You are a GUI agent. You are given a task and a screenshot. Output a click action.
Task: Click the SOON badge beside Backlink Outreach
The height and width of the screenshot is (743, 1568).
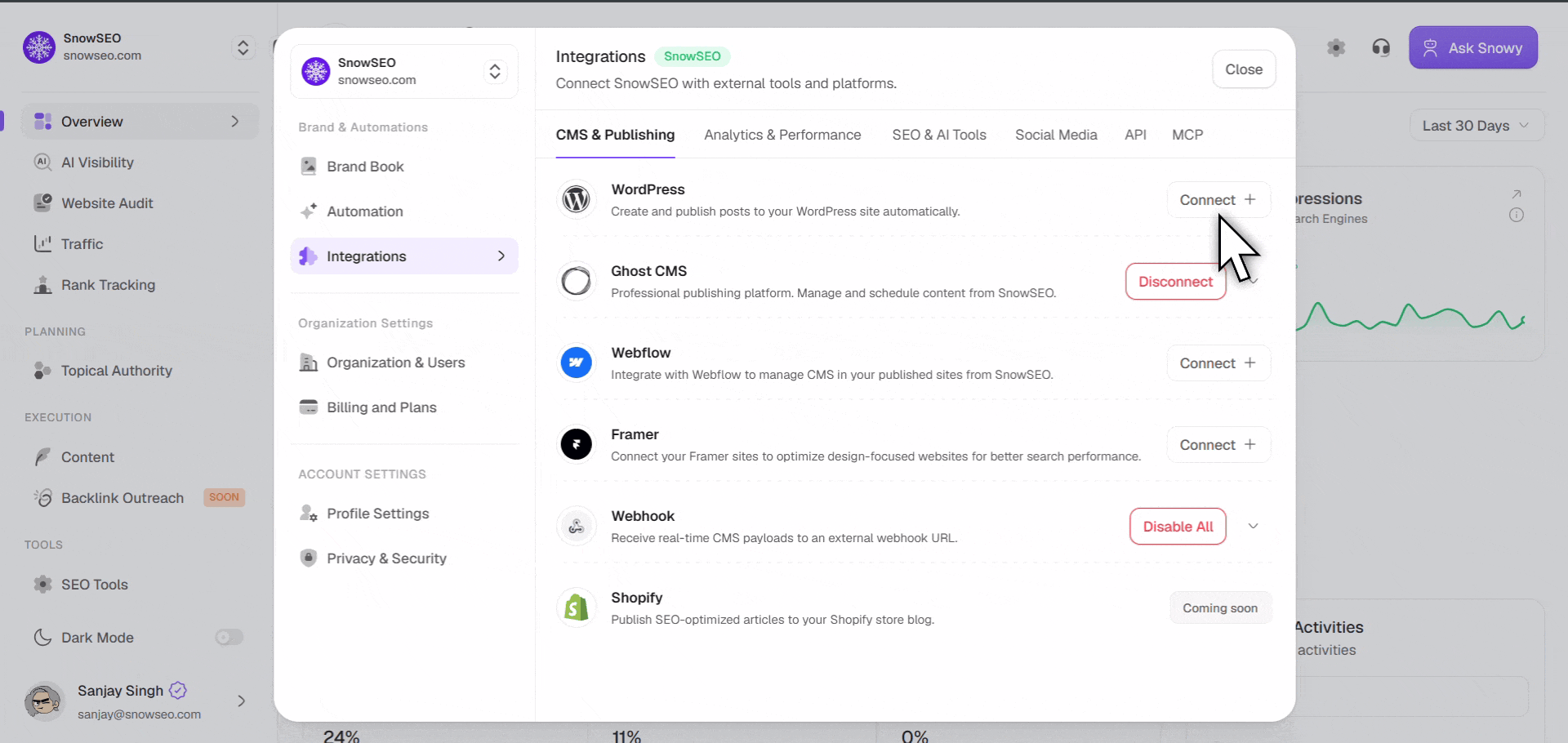224,497
